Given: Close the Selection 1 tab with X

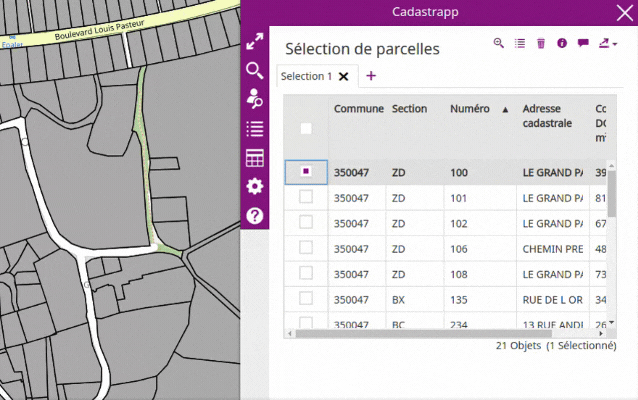Looking at the screenshot, I should click(344, 77).
